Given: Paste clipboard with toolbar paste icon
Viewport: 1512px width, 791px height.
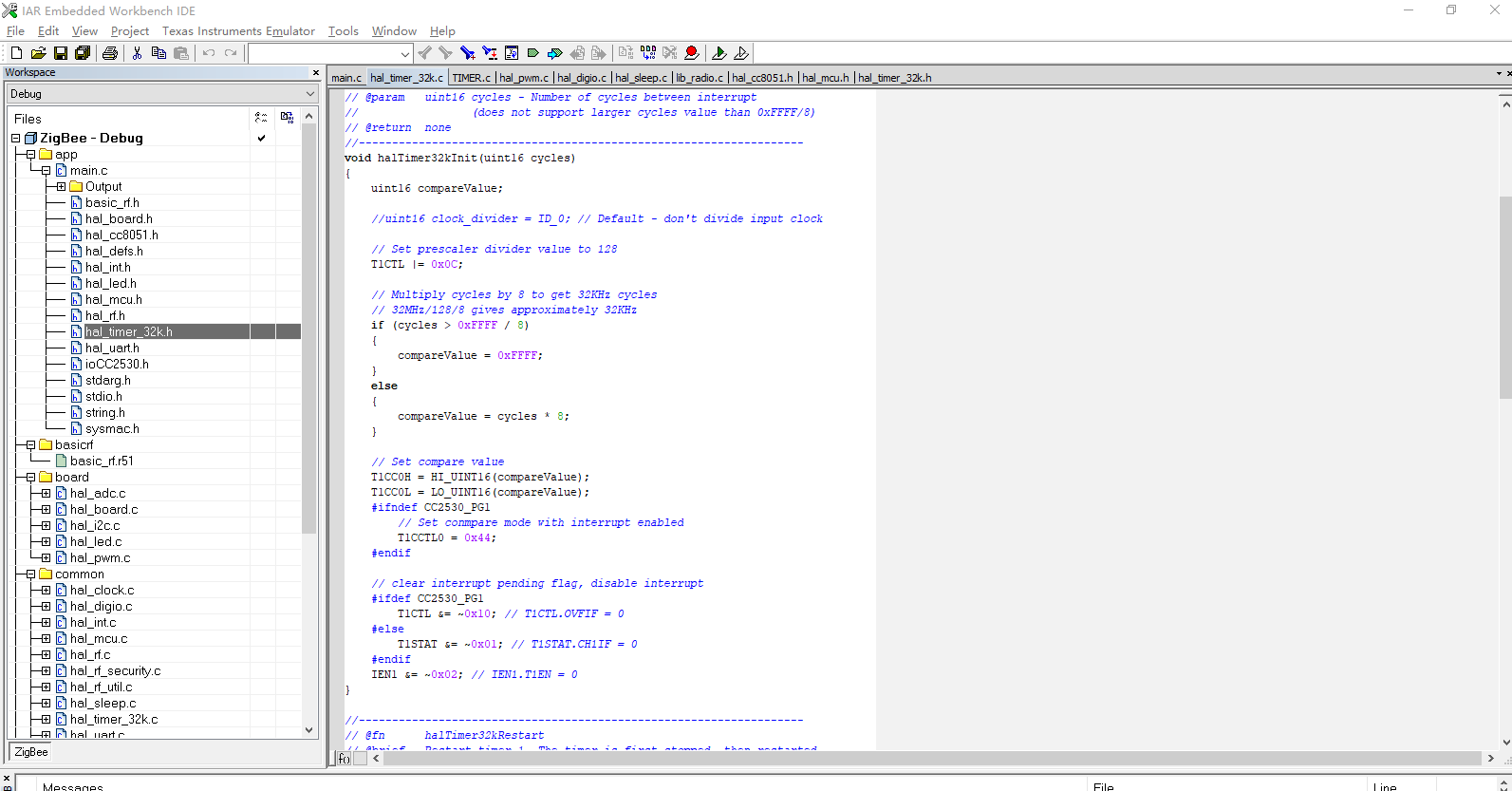Looking at the screenshot, I should coord(181,53).
